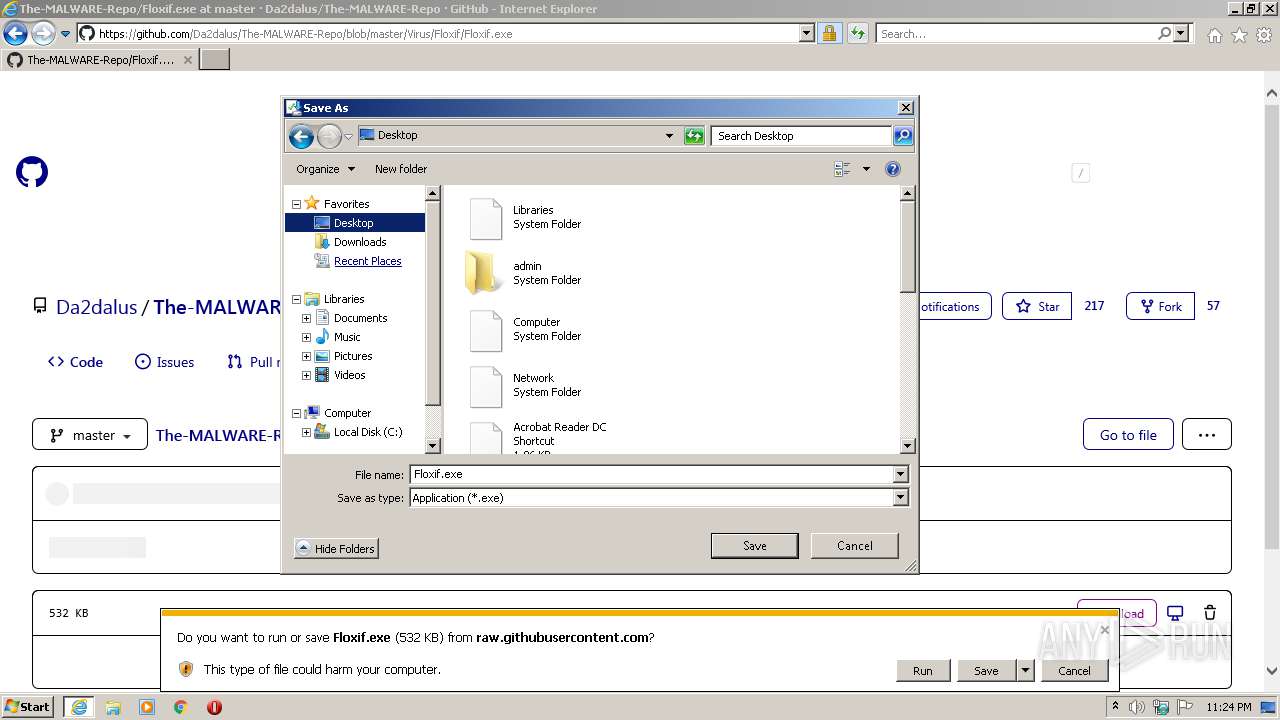Click the GitHub octocat logo on page
This screenshot has height=720, width=1280.
[x=32, y=172]
